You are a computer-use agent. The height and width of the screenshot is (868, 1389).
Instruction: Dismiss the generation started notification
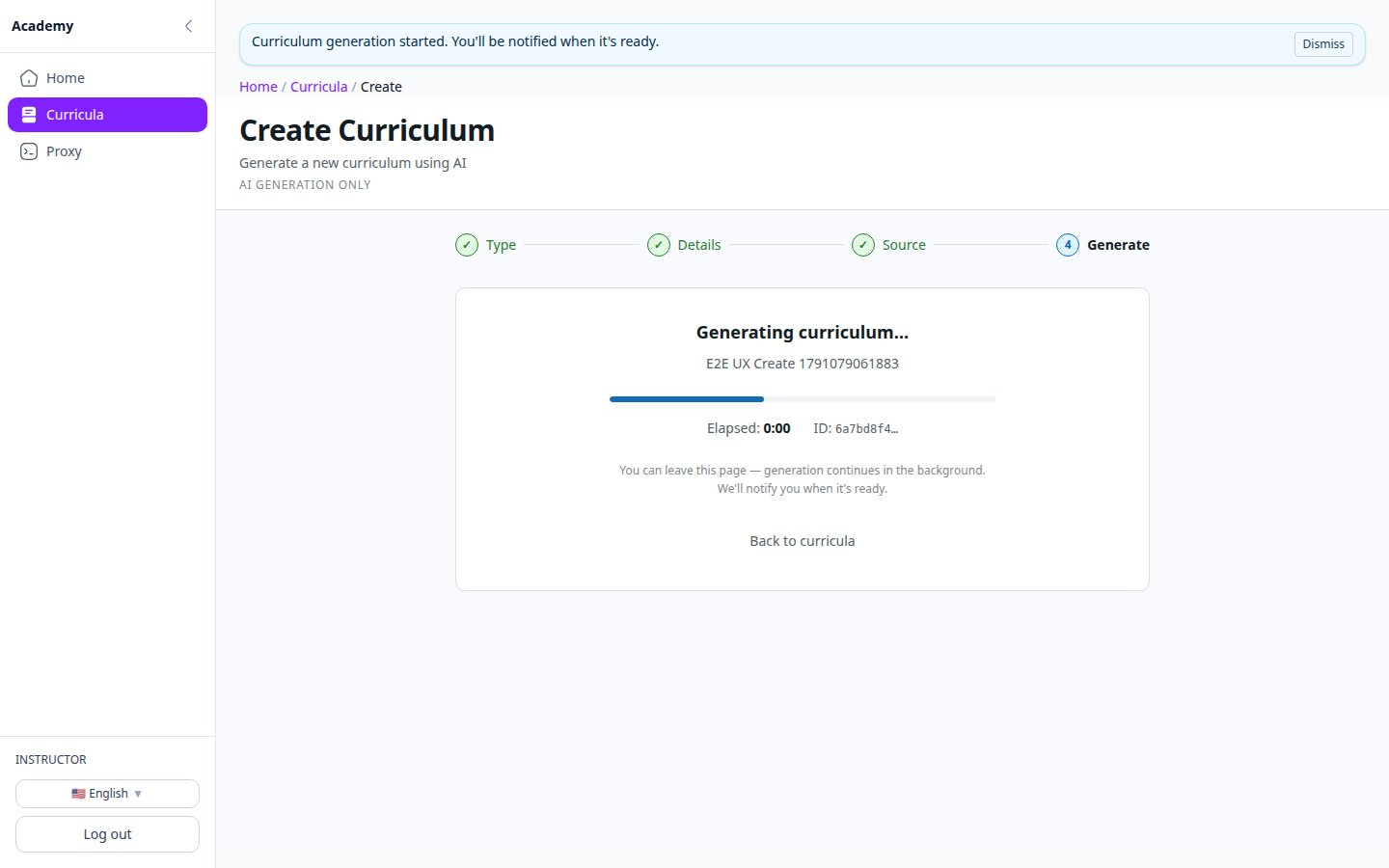pyautogui.click(x=1323, y=44)
